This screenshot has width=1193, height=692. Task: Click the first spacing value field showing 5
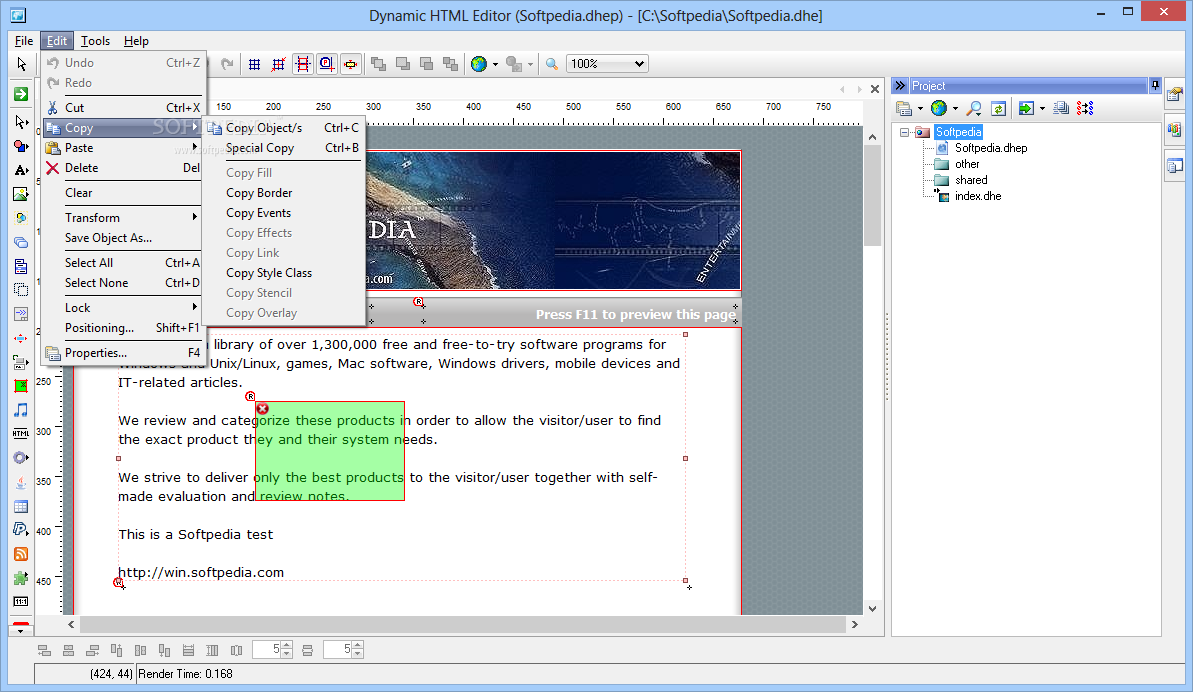266,649
